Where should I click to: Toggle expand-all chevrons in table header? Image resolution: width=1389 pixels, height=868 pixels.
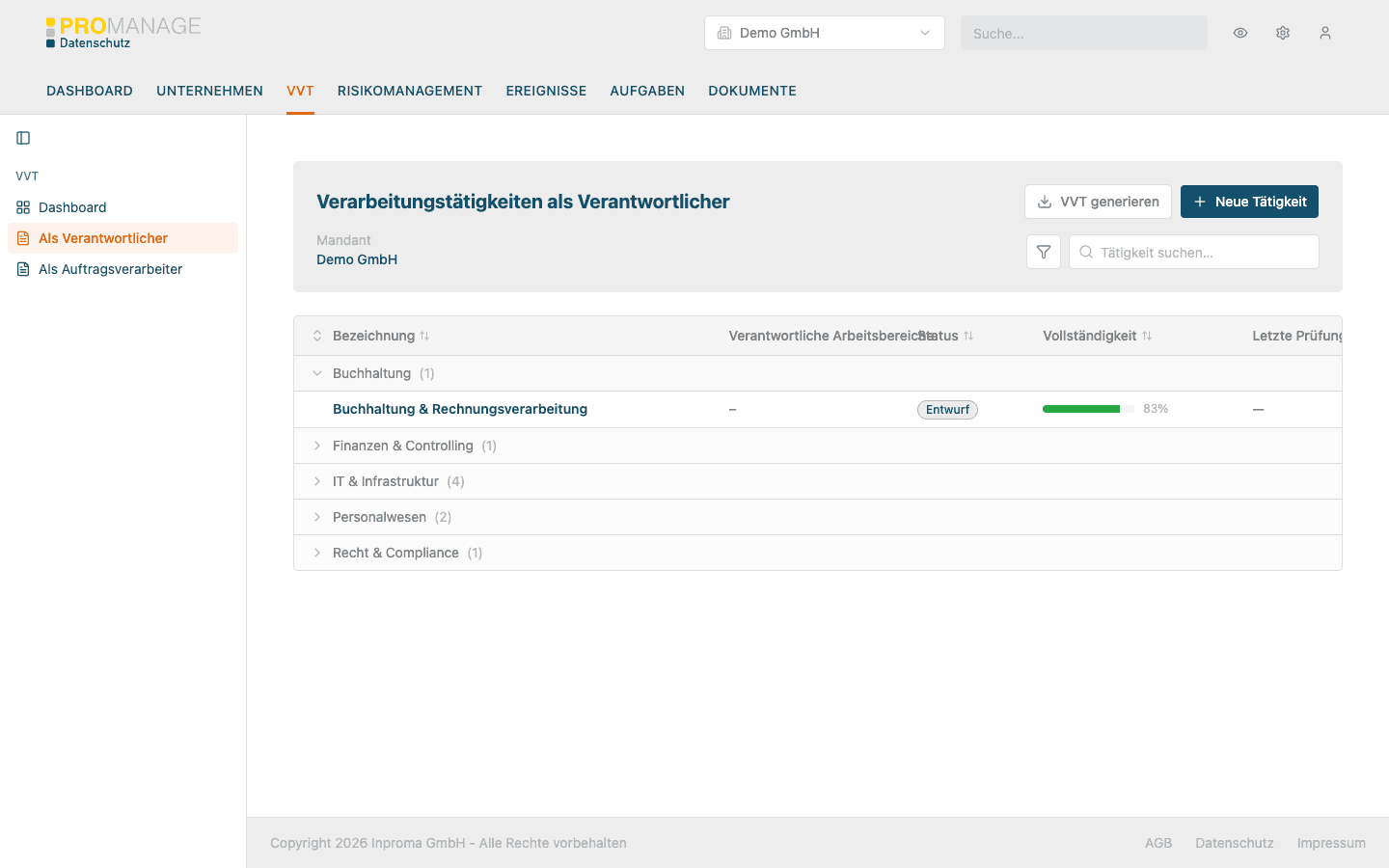pos(317,336)
